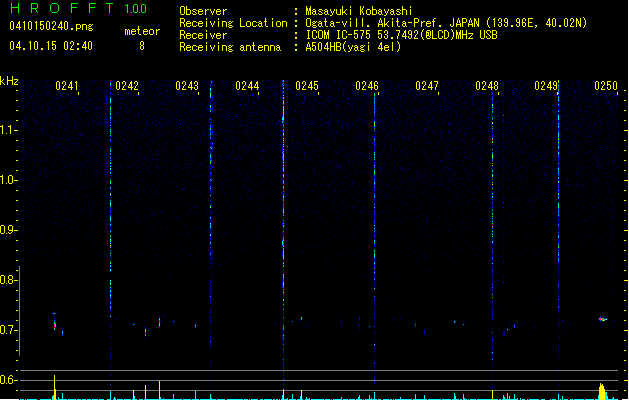Viewport: 629px width, 400px height.
Task: Click the 1.0 kHz axis label
Action: click(x=8, y=180)
